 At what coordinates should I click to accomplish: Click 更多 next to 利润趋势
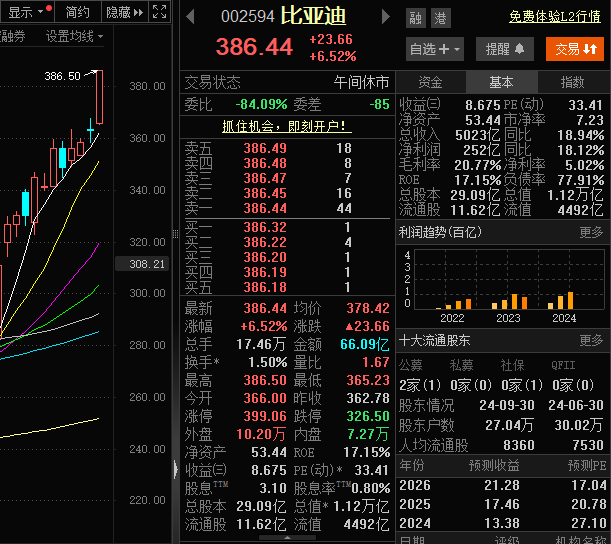click(591, 232)
